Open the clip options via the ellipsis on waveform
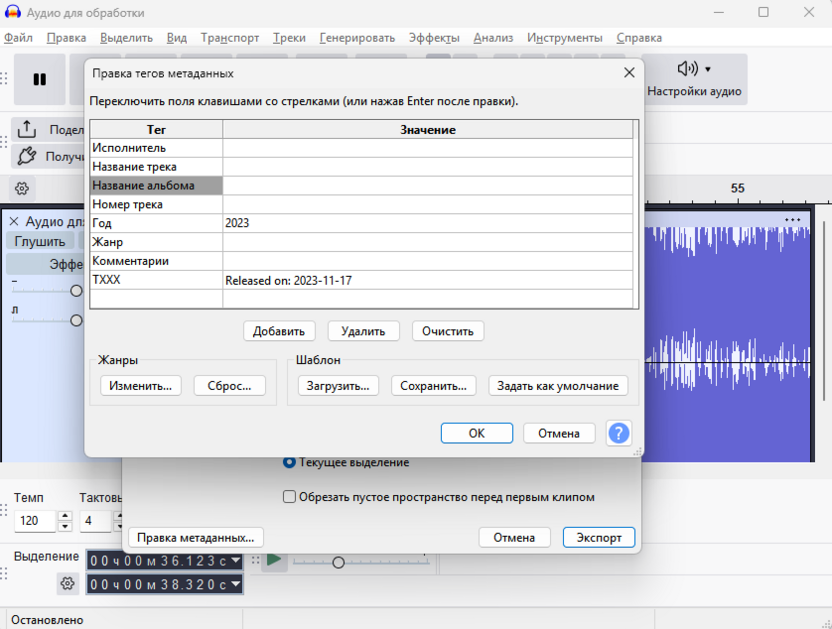This screenshot has height=629, width=832. click(794, 220)
